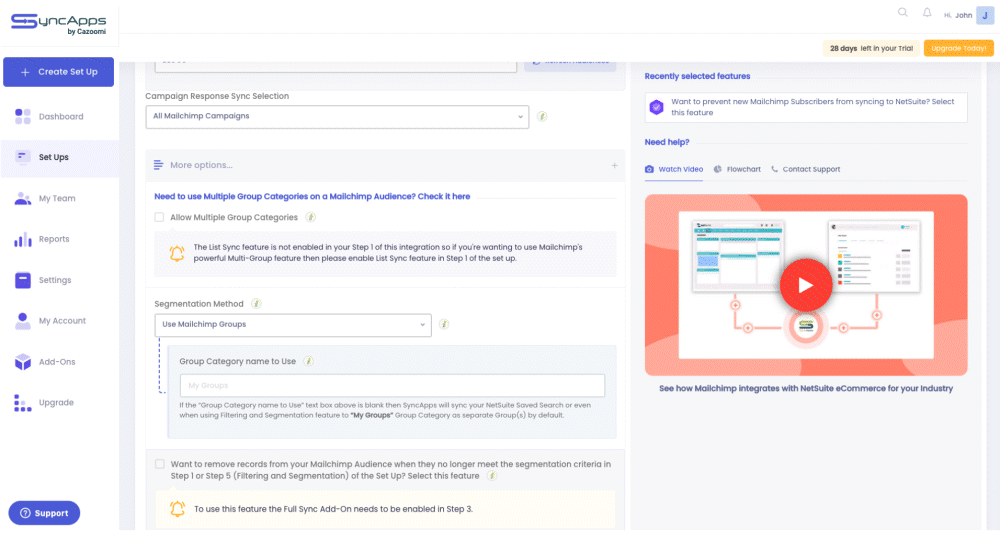The image size is (1000, 542).
Task: Click See how Mailchimp integrates with NetSuite link
Action: click(805, 388)
